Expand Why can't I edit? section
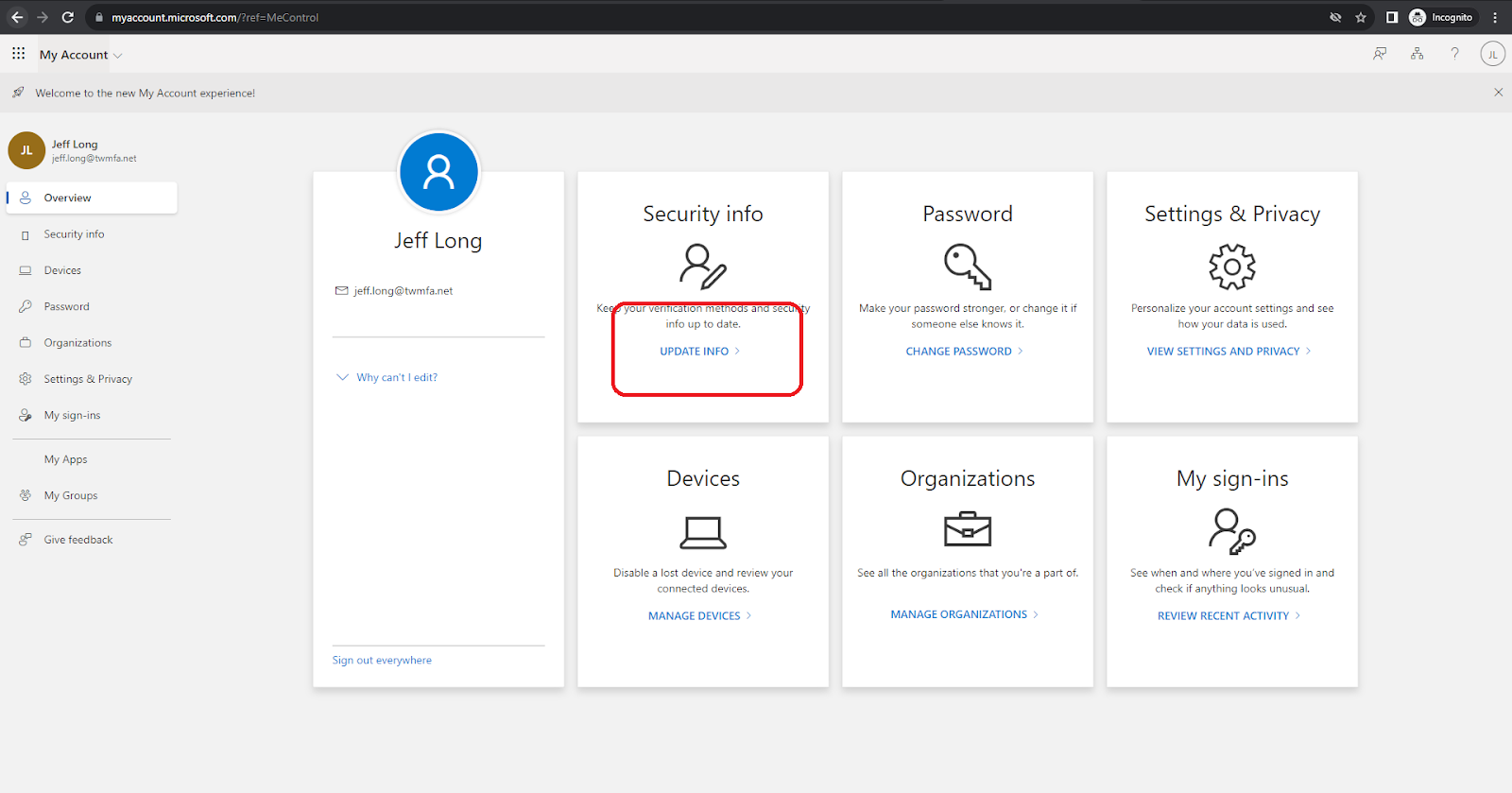The width and height of the screenshot is (1512, 793). [387, 377]
